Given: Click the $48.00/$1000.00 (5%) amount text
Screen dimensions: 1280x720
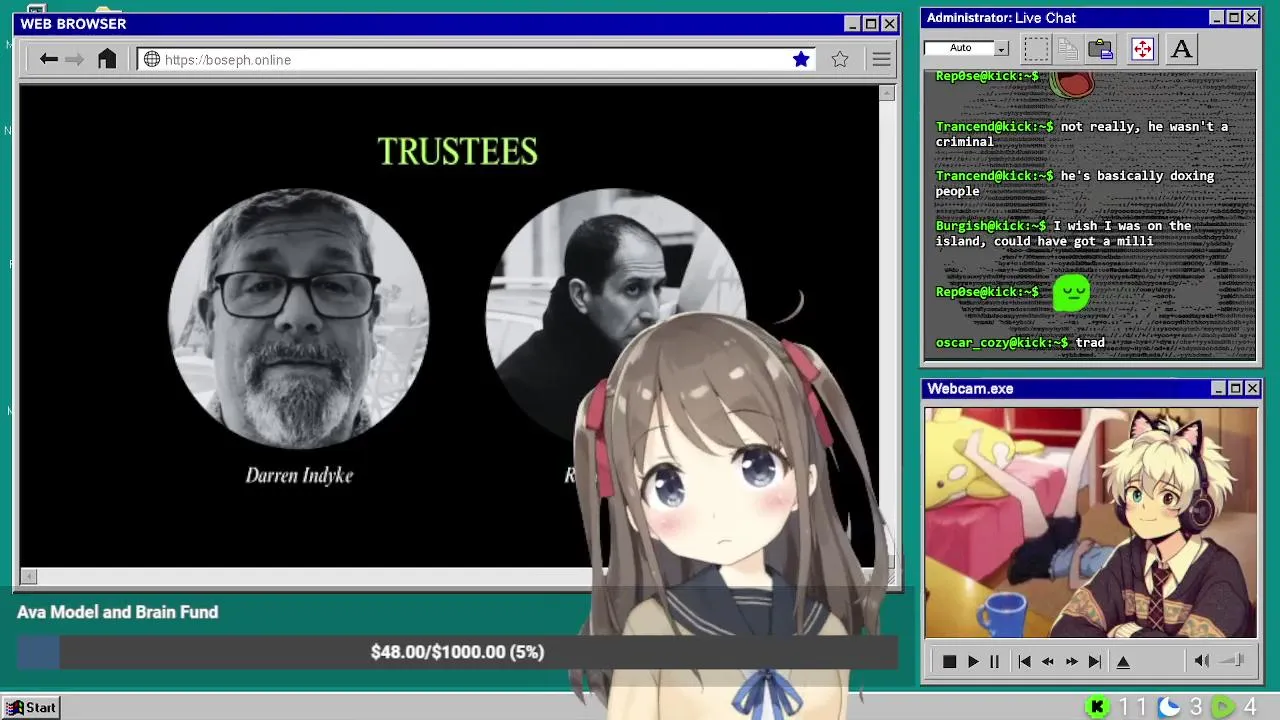Looking at the screenshot, I should click(457, 652).
